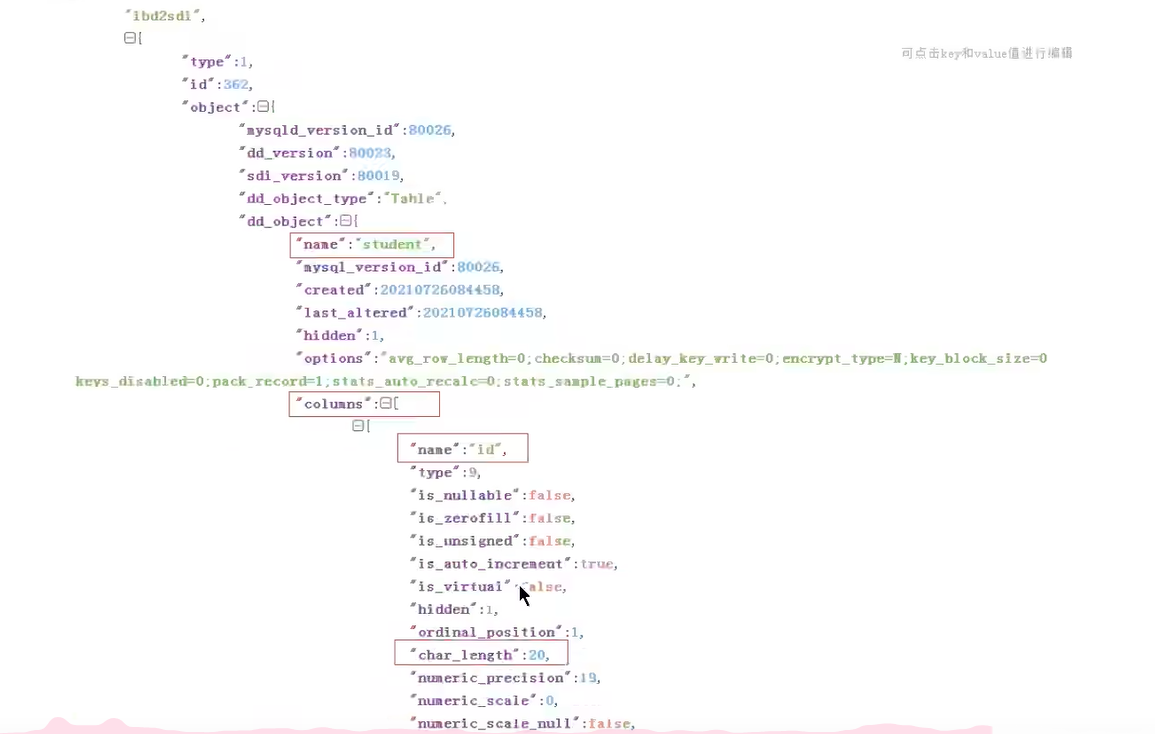Screen dimensions: 1155x734
Task: Click the "is_nullable" key
Action: point(465,496)
